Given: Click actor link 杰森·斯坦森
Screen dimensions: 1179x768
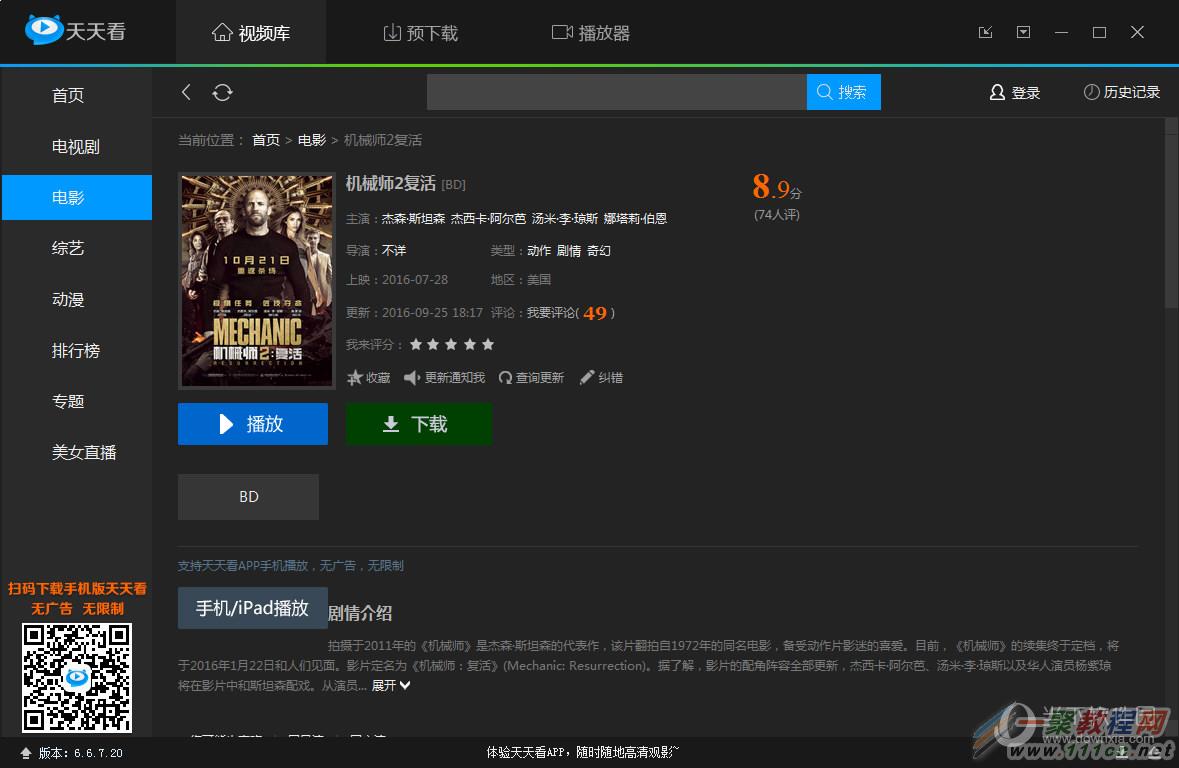Looking at the screenshot, I should tap(413, 219).
